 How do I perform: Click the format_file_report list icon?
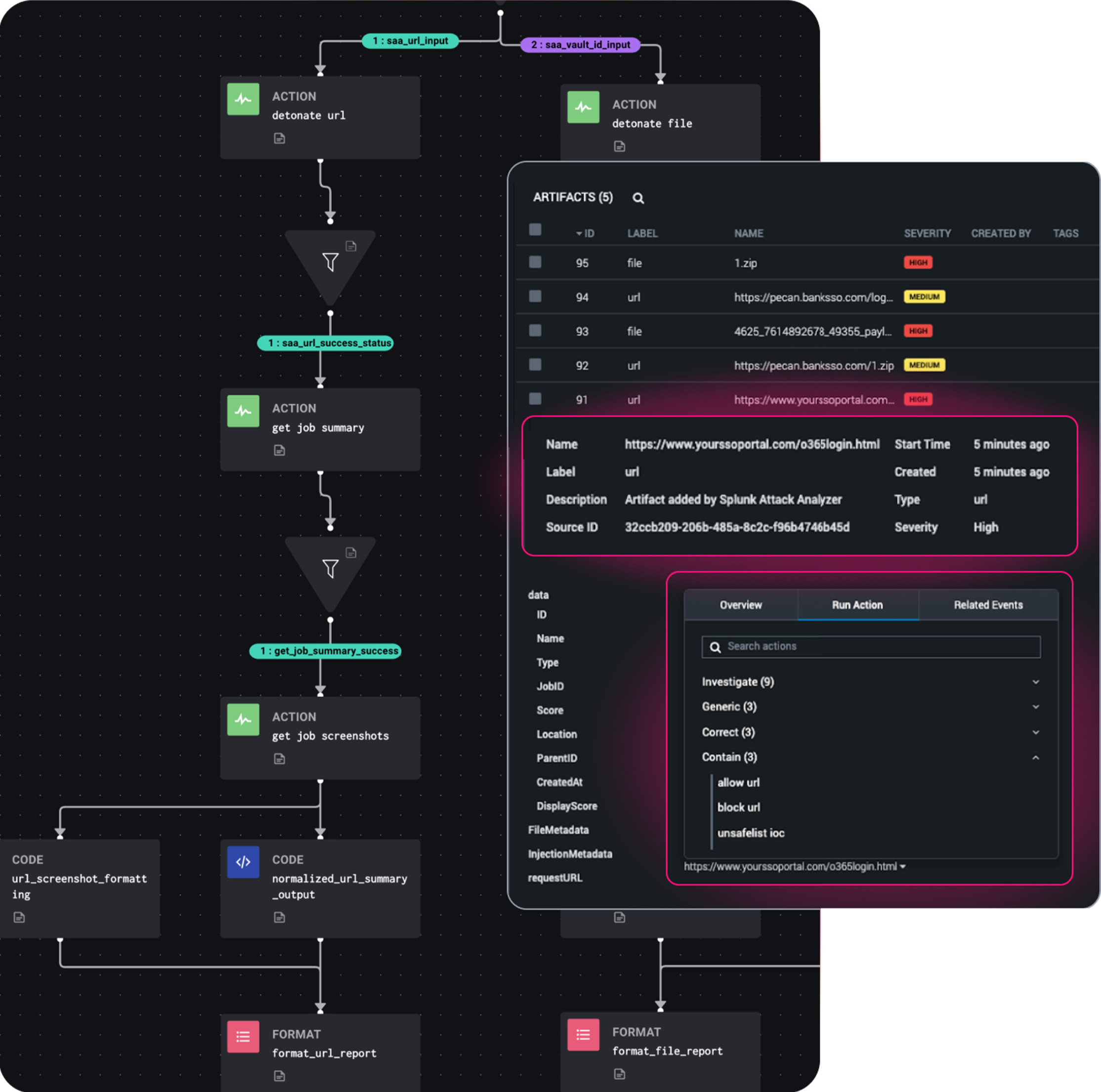pos(583,1035)
